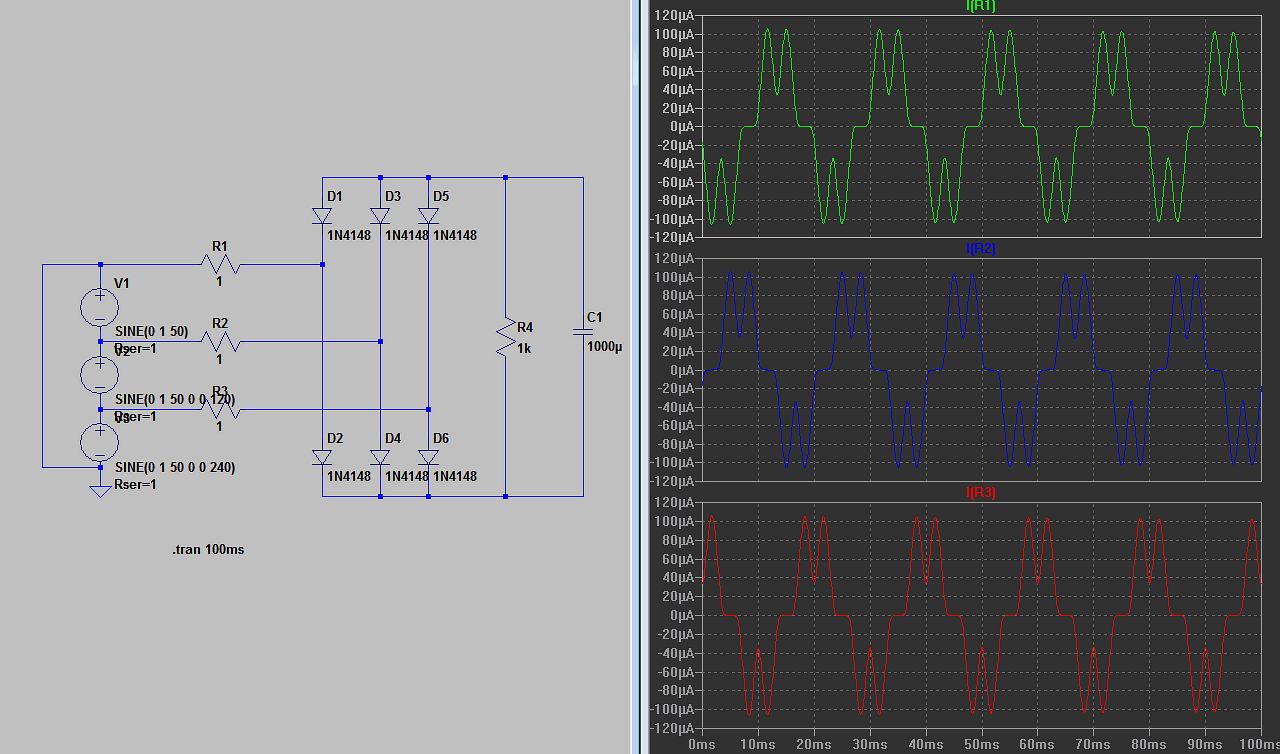Click the resistor R3 symbol
Viewport: 1280px width, 754px height.
click(220, 409)
